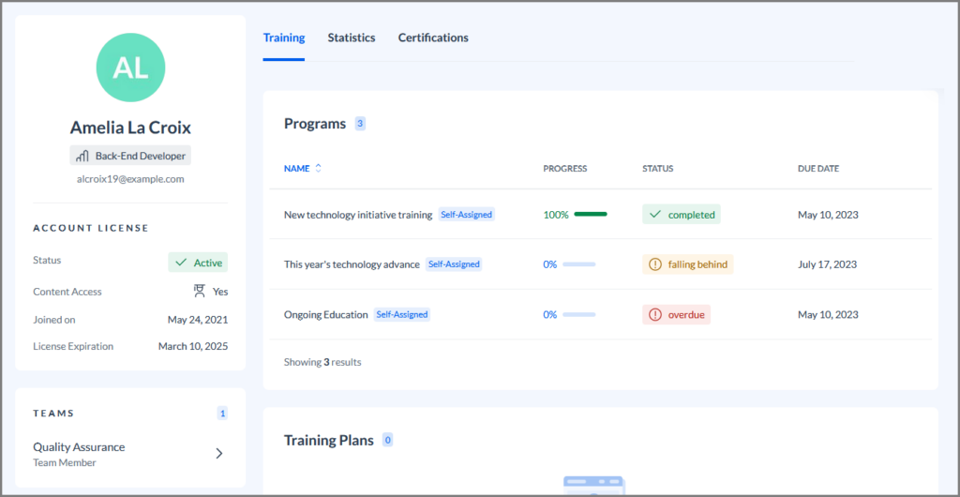The width and height of the screenshot is (960, 497).
Task: Click the Ongoing Education progress bar
Action: [579, 315]
